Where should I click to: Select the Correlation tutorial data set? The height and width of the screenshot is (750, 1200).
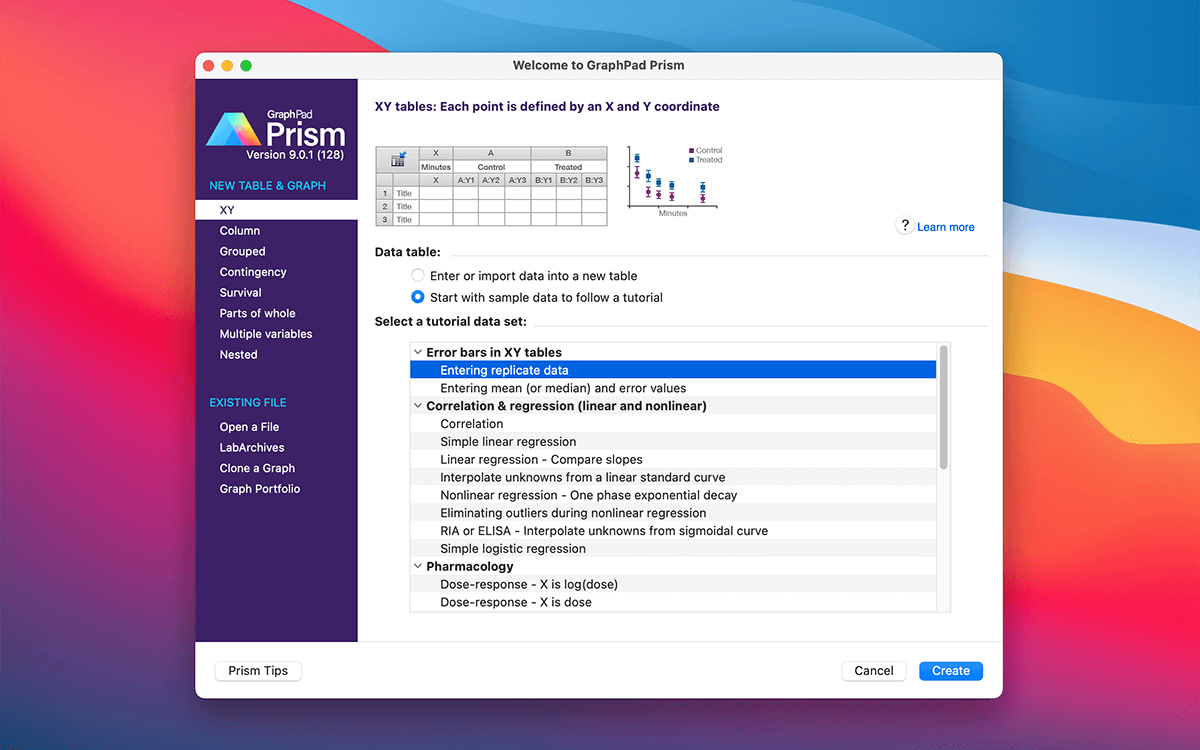pyautogui.click(x=673, y=424)
